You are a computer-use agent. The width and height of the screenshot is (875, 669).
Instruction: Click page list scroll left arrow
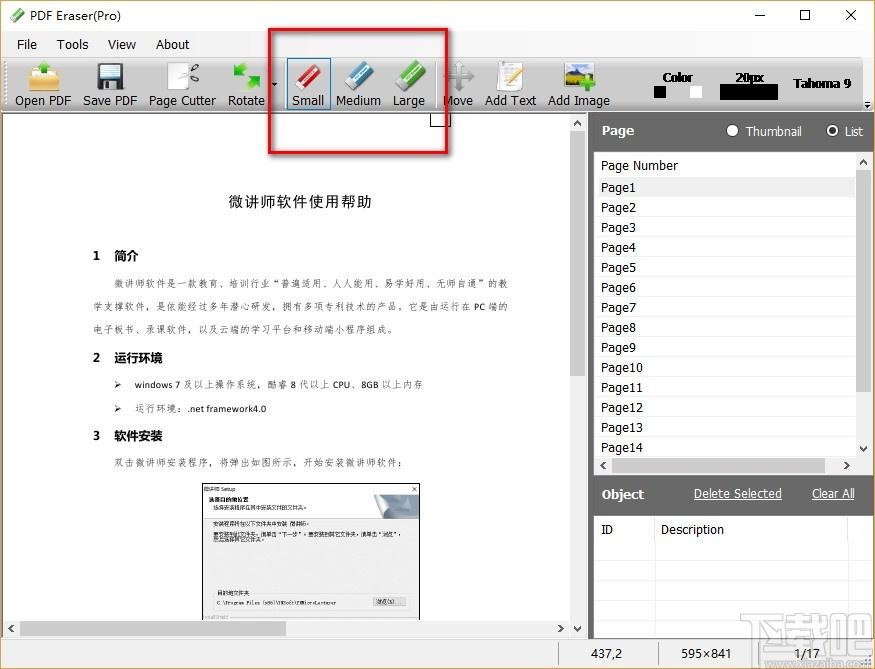[x=603, y=465]
